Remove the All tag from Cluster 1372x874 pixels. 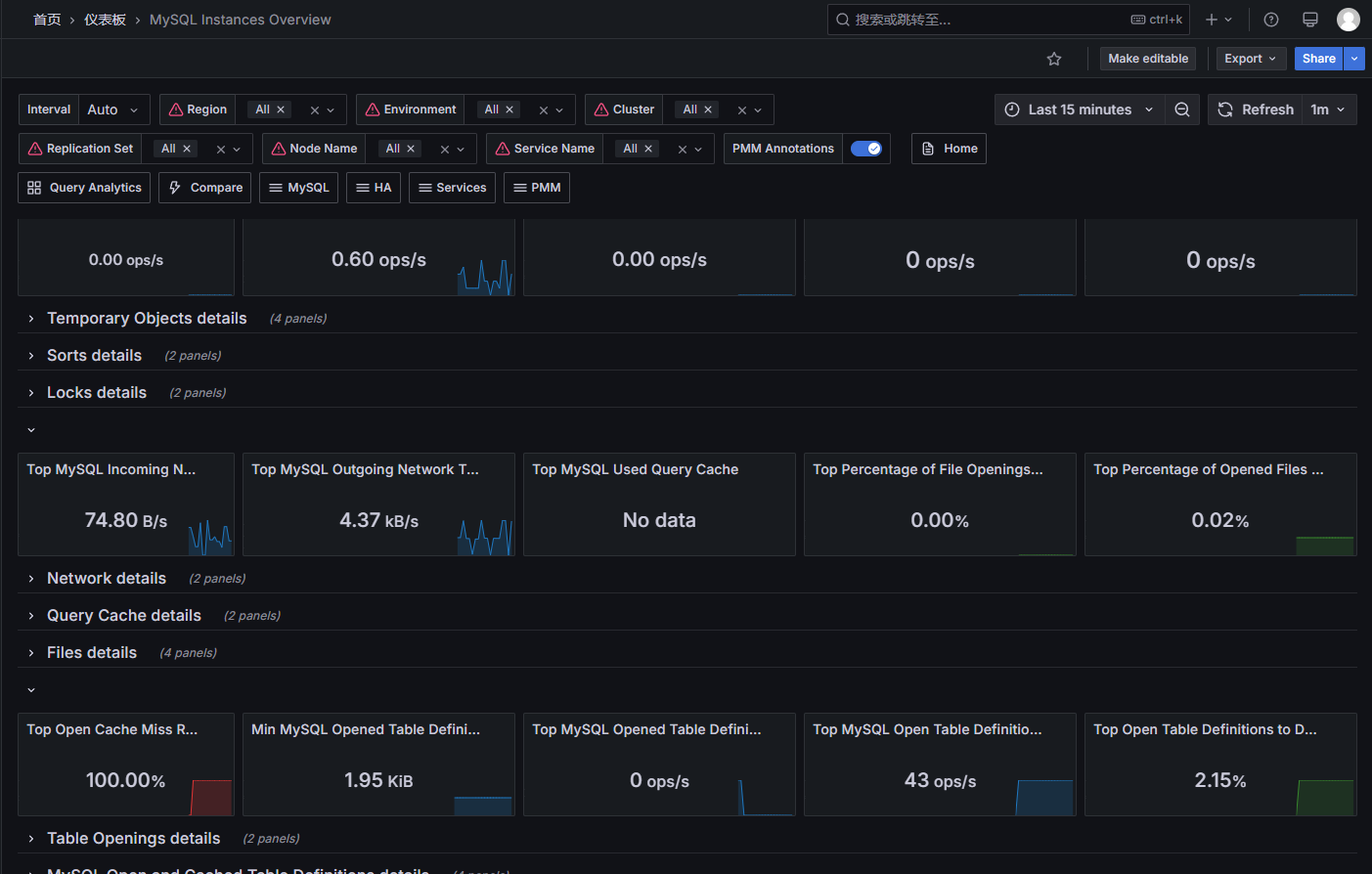coord(708,109)
